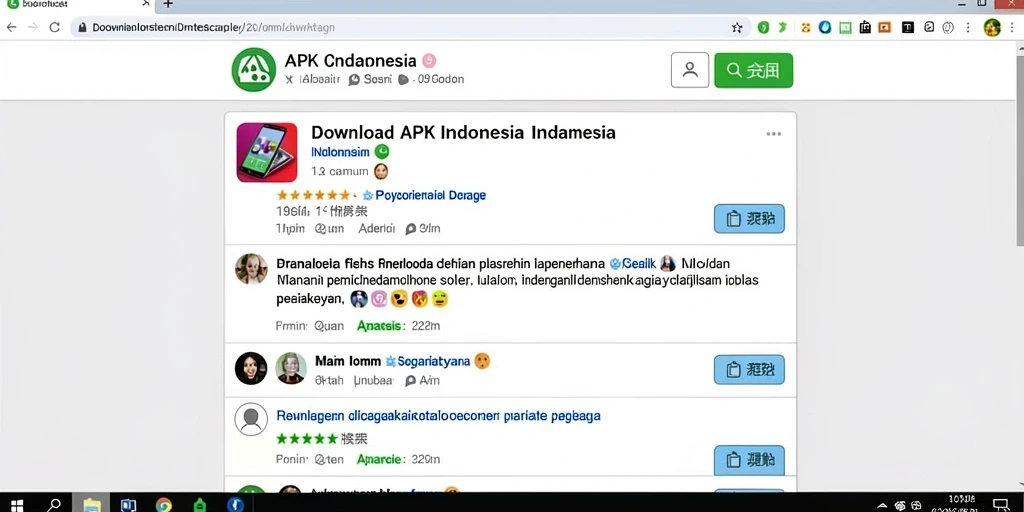This screenshot has width=1024, height=512.
Task: Go back with the browser back arrow
Action: [x=11, y=27]
